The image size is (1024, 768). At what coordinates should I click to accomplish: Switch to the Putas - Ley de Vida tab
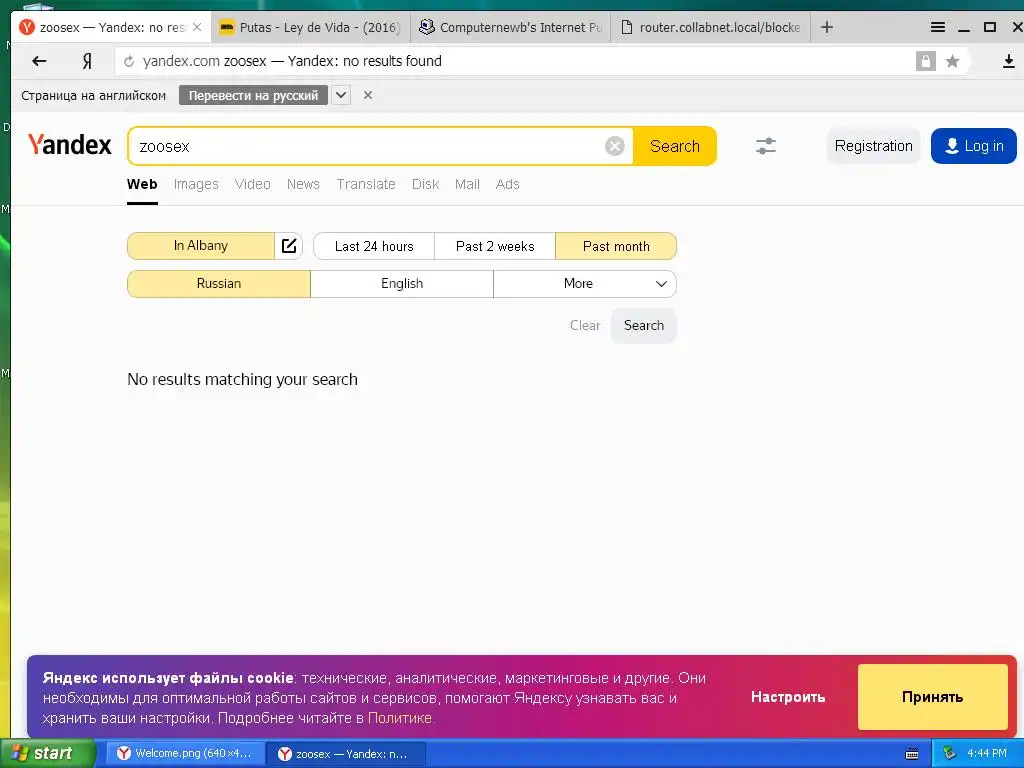[x=311, y=27]
